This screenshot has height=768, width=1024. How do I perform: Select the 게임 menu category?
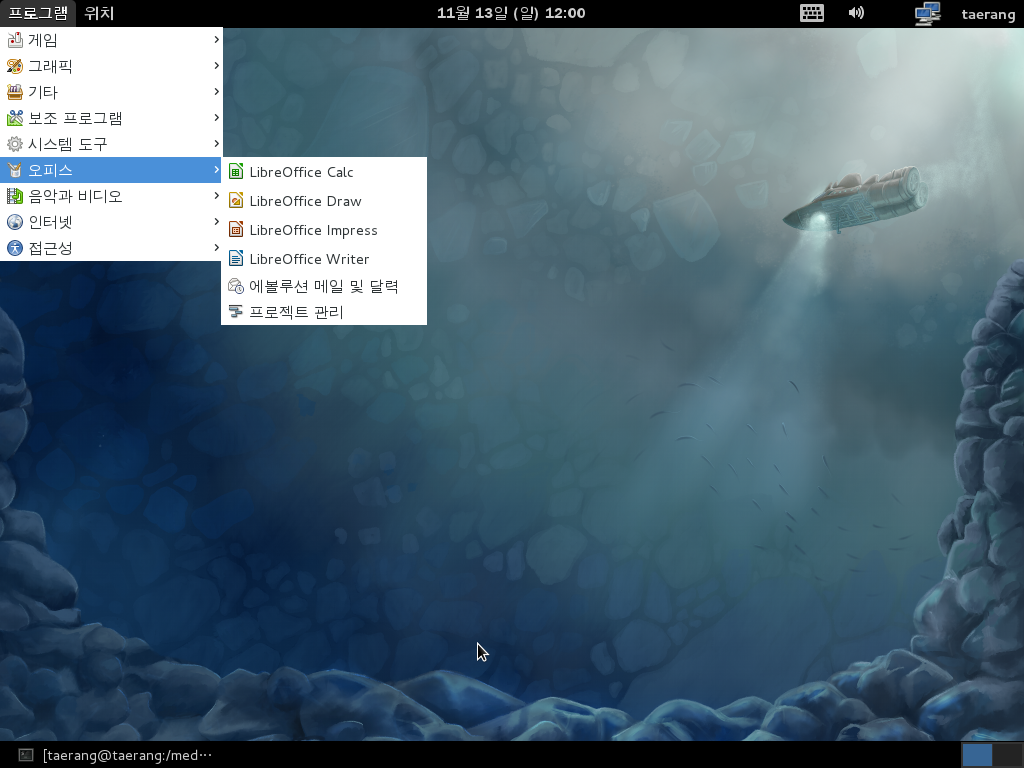(x=111, y=40)
